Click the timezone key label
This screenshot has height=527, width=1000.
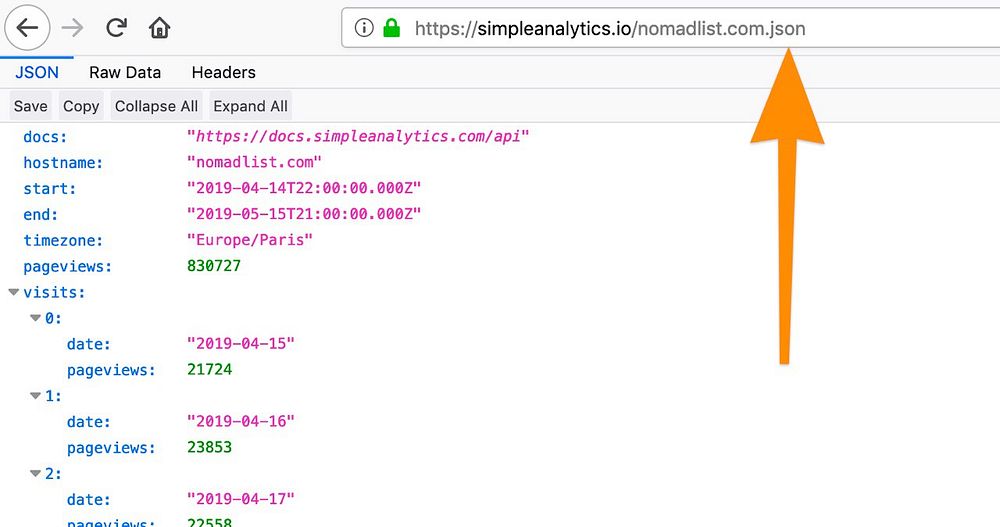click(63, 241)
